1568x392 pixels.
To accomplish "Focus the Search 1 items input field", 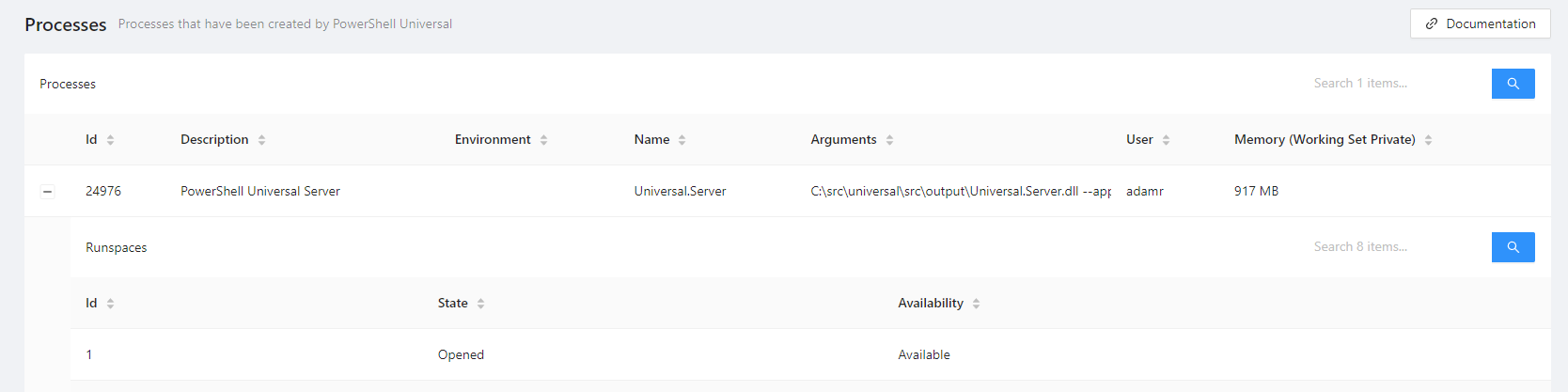I will coord(1395,84).
